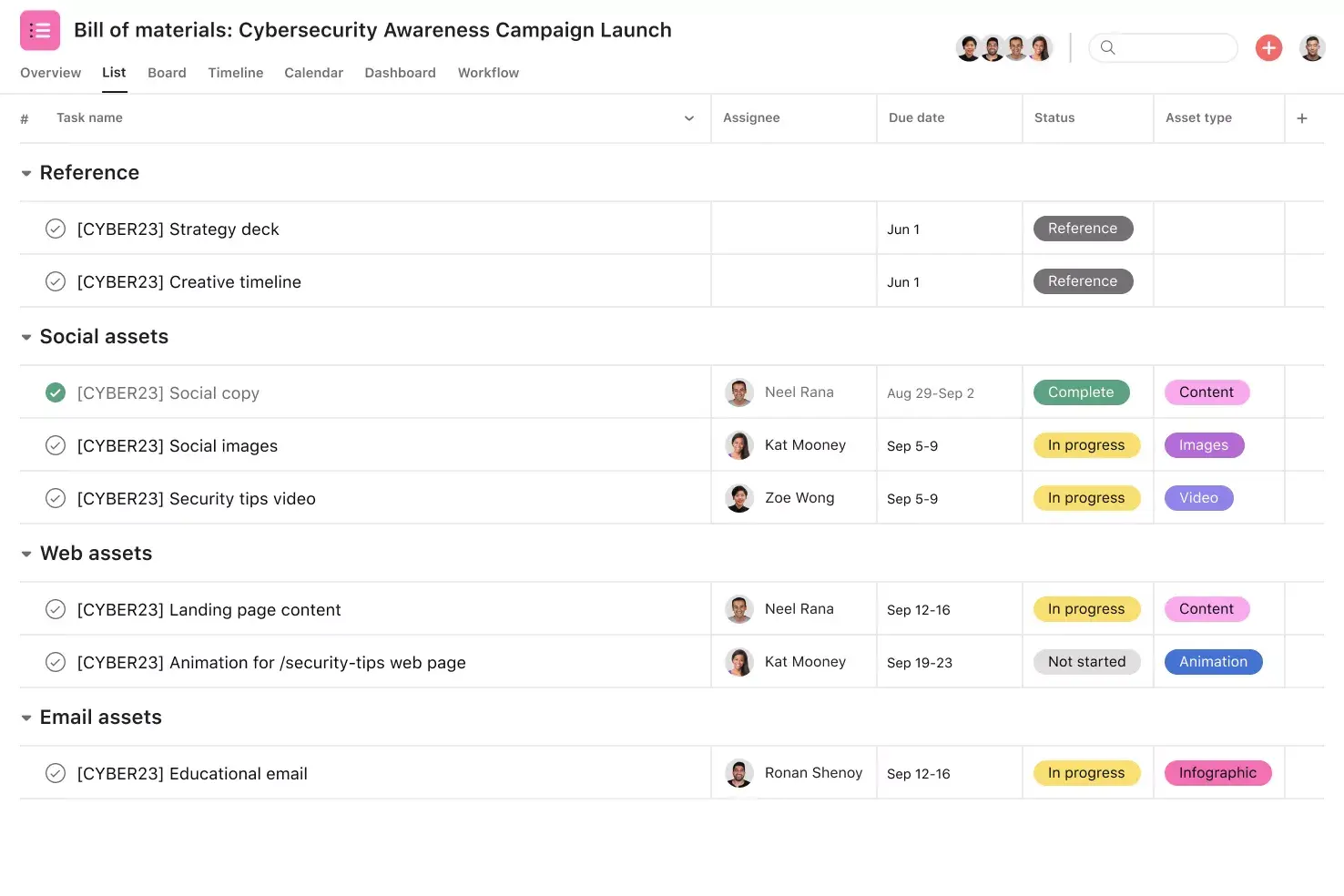Image resolution: width=1344 pixels, height=896 pixels.
Task: Mark Landing page content task complete
Action: click(56, 609)
